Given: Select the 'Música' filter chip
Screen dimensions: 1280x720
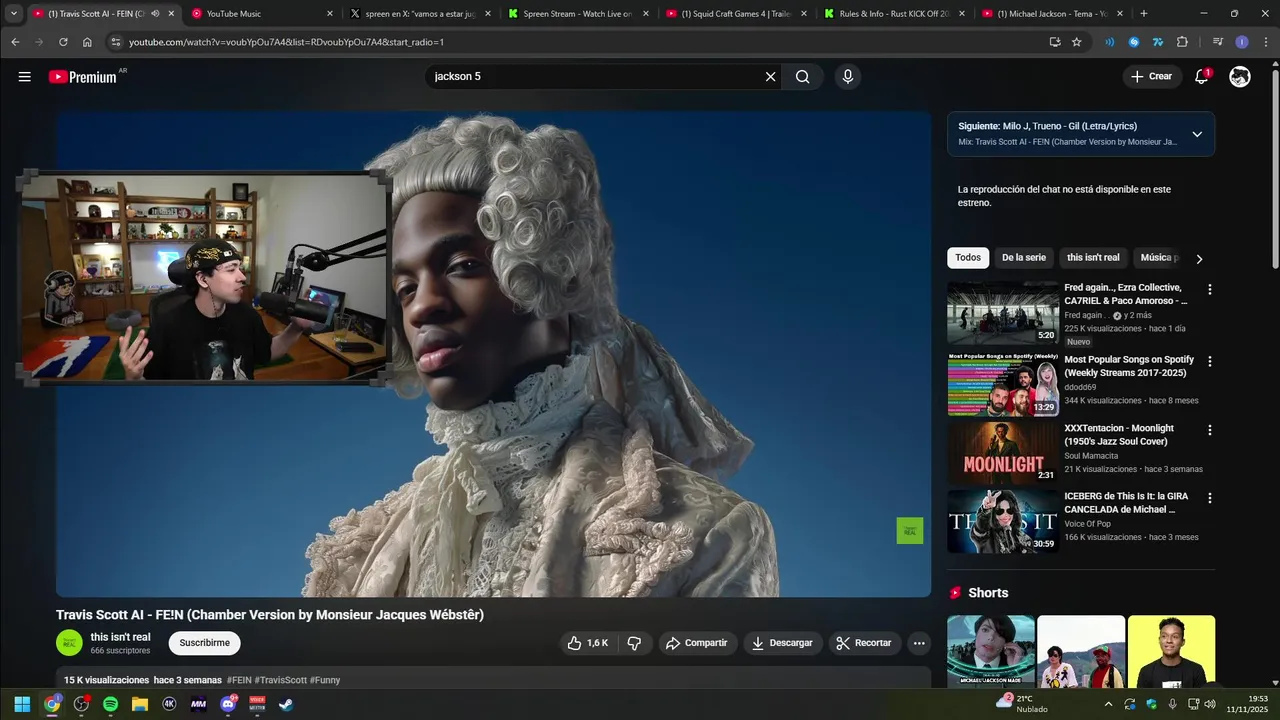Looking at the screenshot, I should (x=1157, y=258).
